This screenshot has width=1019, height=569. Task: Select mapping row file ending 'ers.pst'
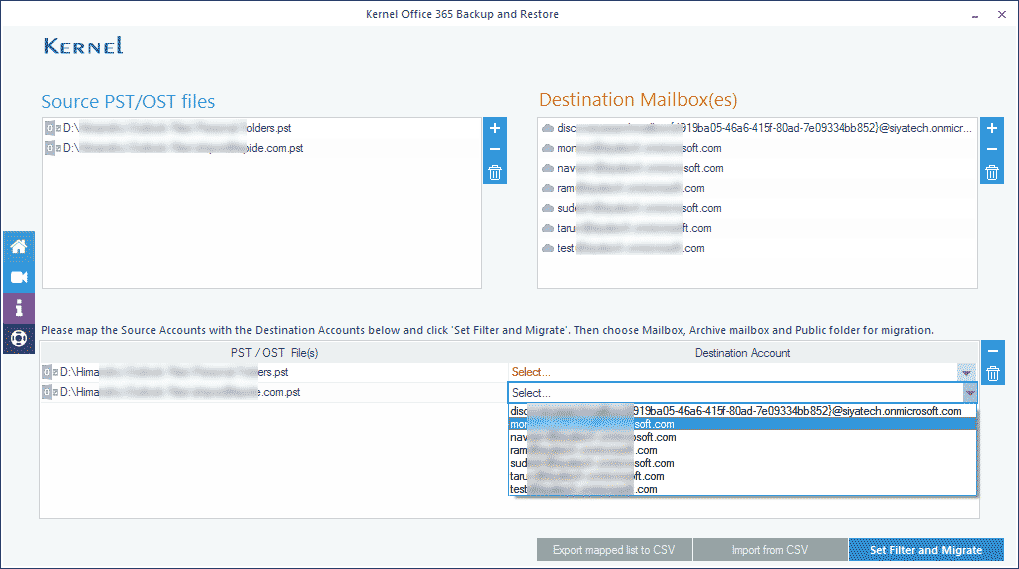(166, 372)
